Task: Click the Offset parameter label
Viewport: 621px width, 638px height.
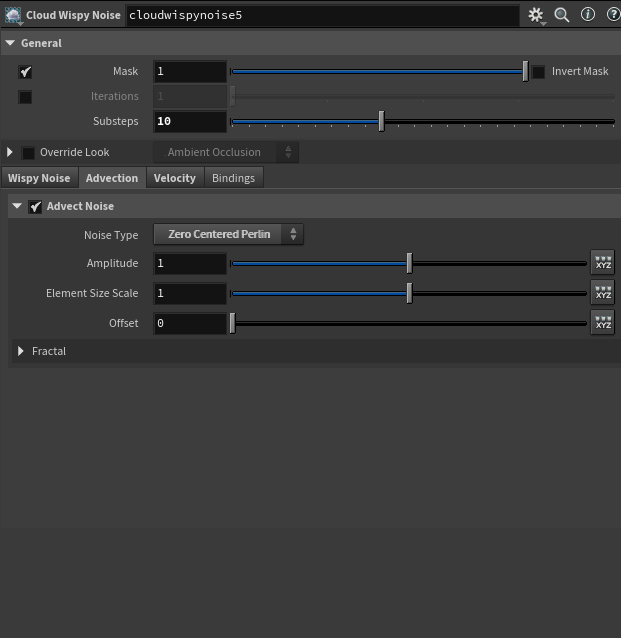Action: (124, 323)
